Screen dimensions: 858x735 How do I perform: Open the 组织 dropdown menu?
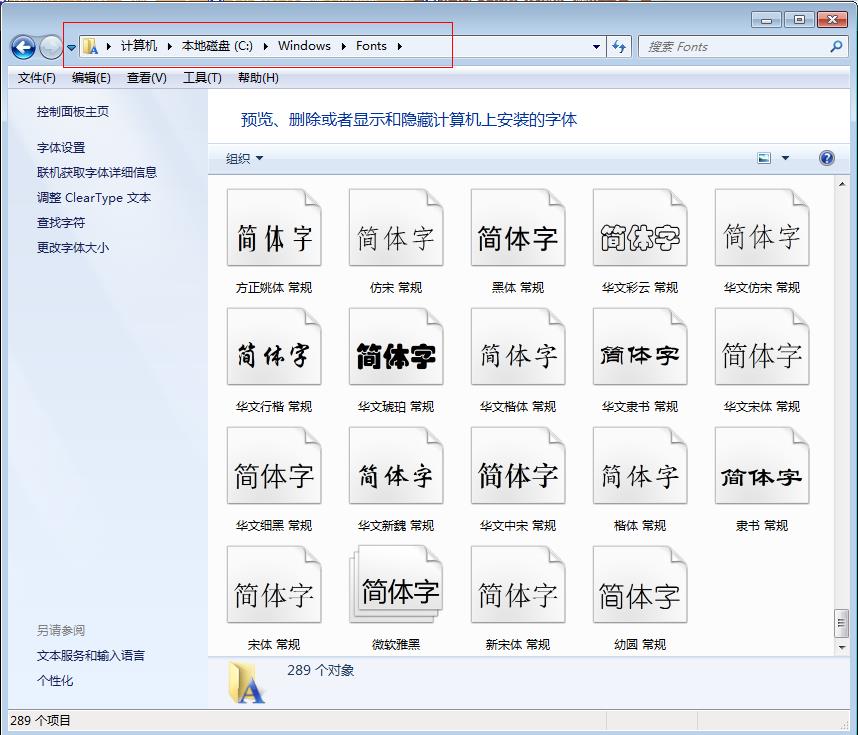coord(244,159)
